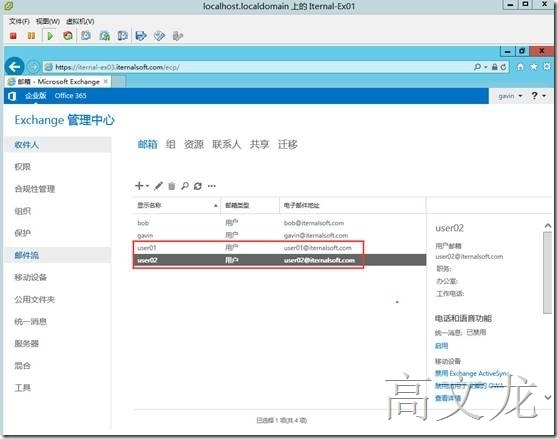This screenshot has height=439, width=558.
Task: Click the Office 365 link
Action: pyautogui.click(x=70, y=96)
